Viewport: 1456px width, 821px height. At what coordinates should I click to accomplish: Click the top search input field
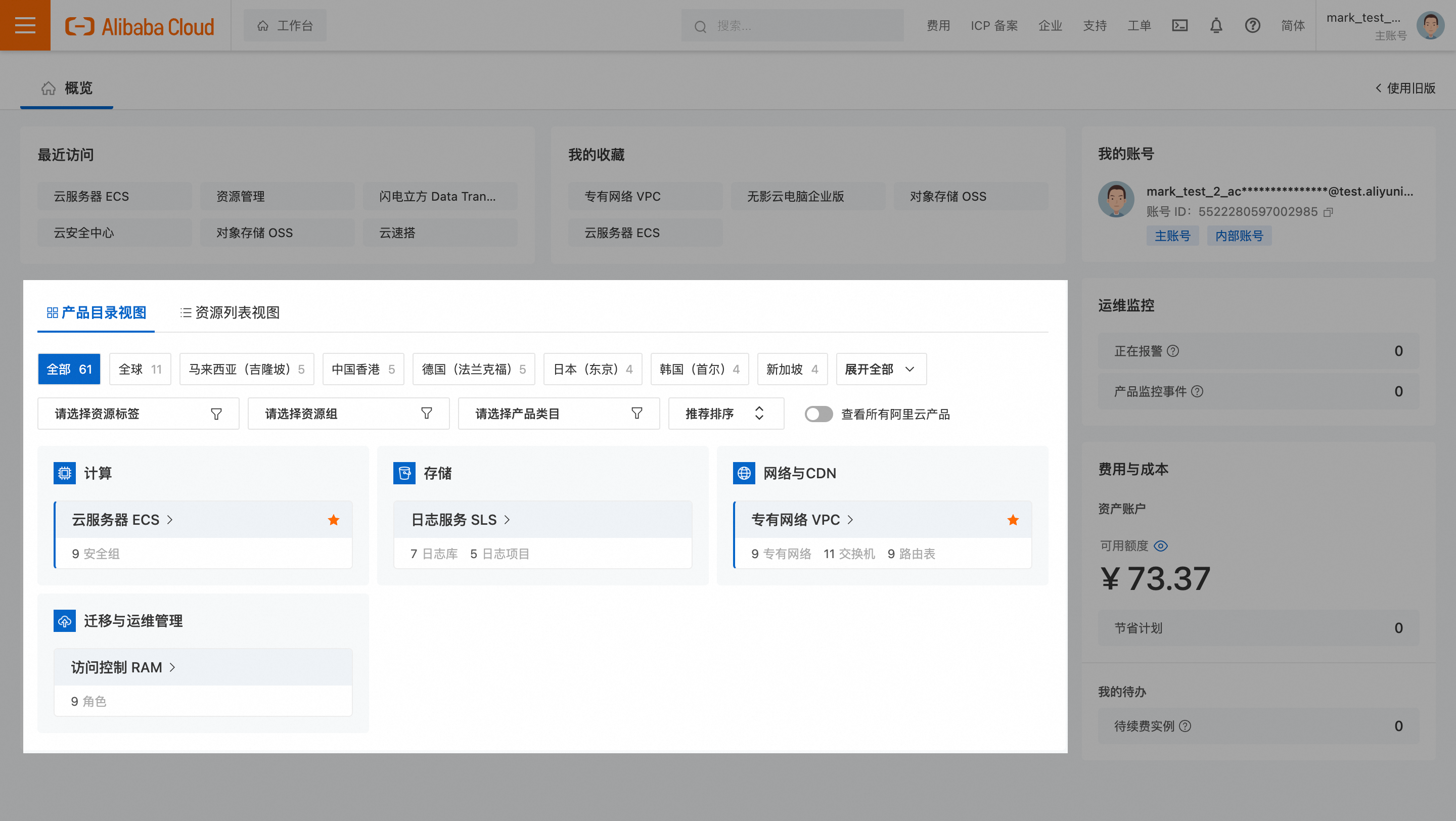[792, 25]
